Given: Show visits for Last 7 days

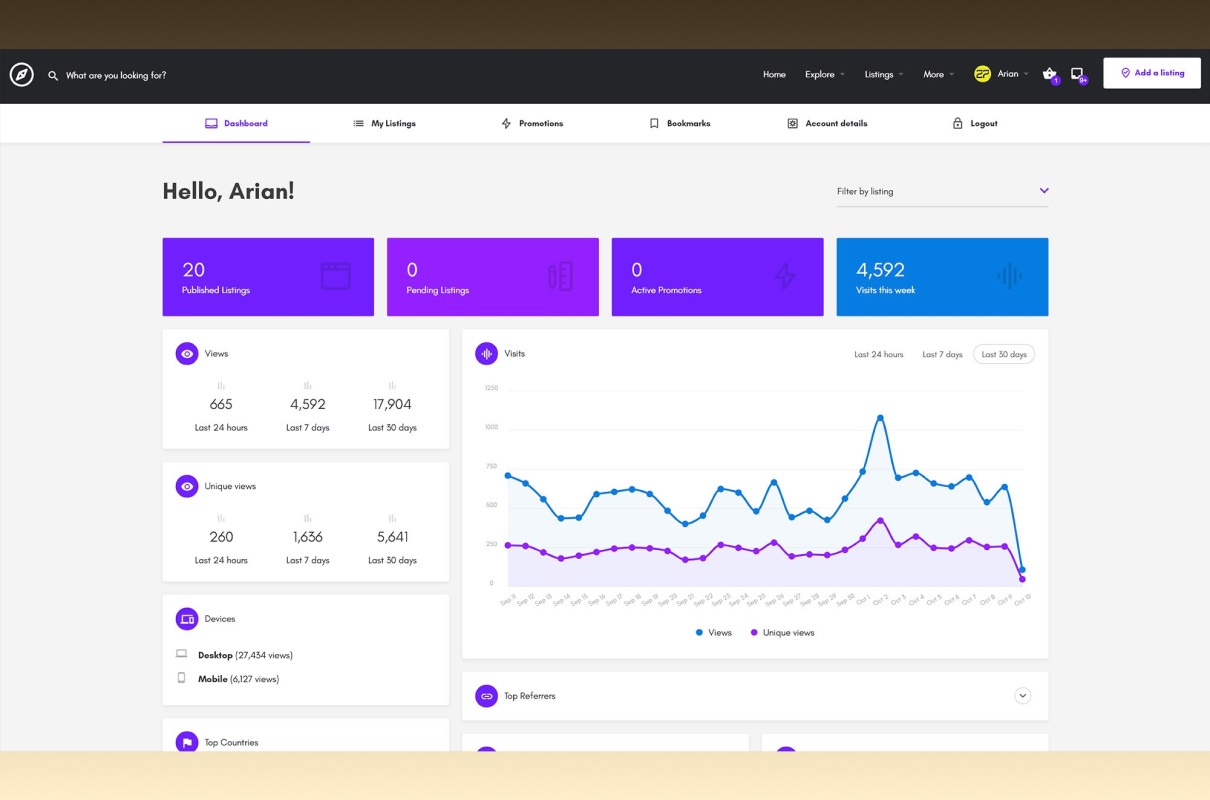Looking at the screenshot, I should tap(942, 354).
